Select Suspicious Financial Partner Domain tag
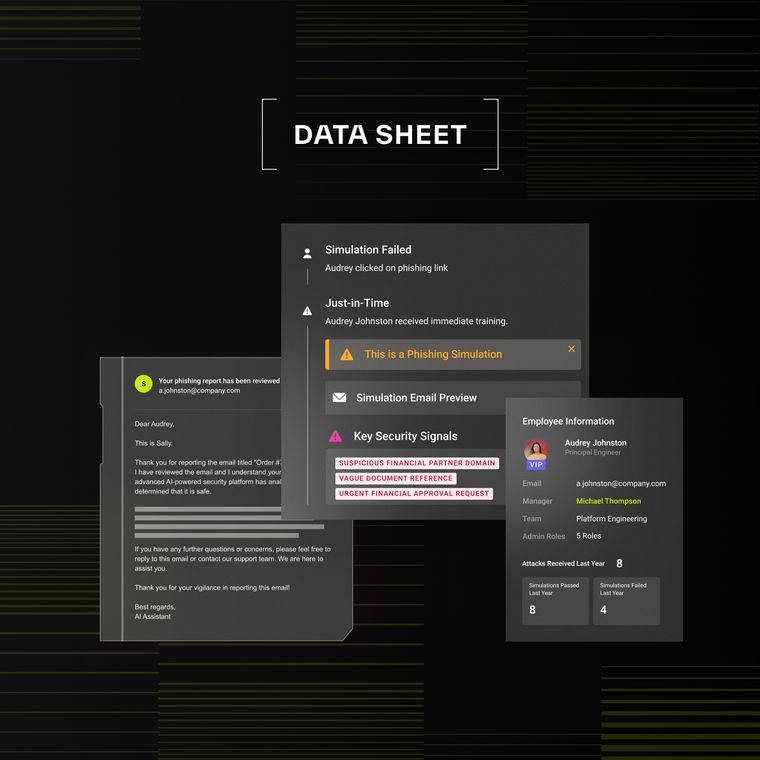This screenshot has height=760, width=760. click(416, 463)
